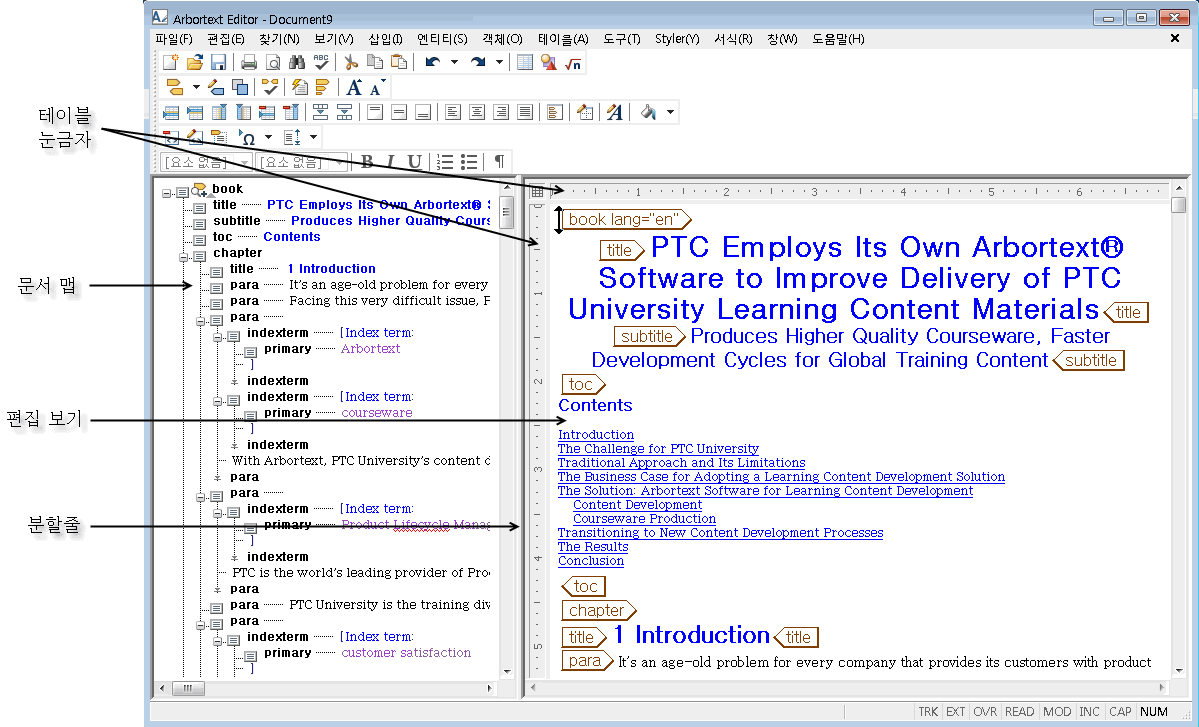Click the font styling pencil A icon
Screen dimensions: 1199x727
coord(614,112)
